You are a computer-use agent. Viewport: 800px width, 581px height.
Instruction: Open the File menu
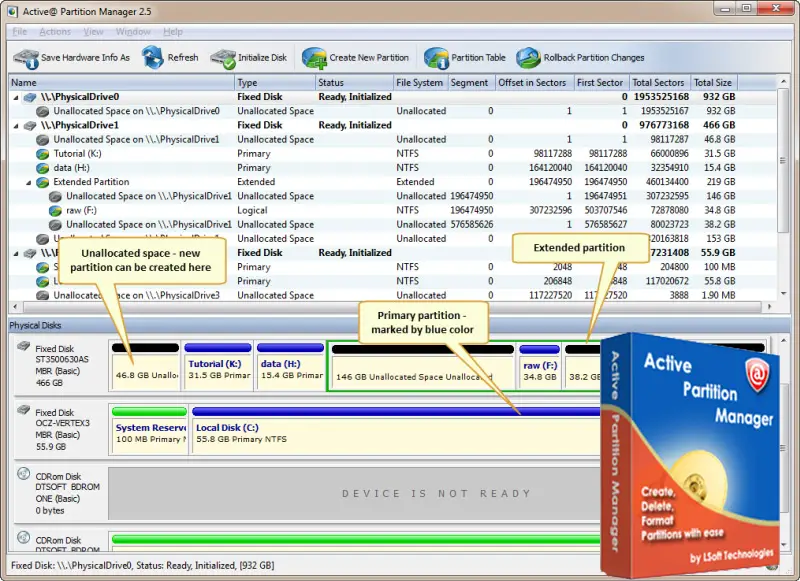(x=20, y=32)
